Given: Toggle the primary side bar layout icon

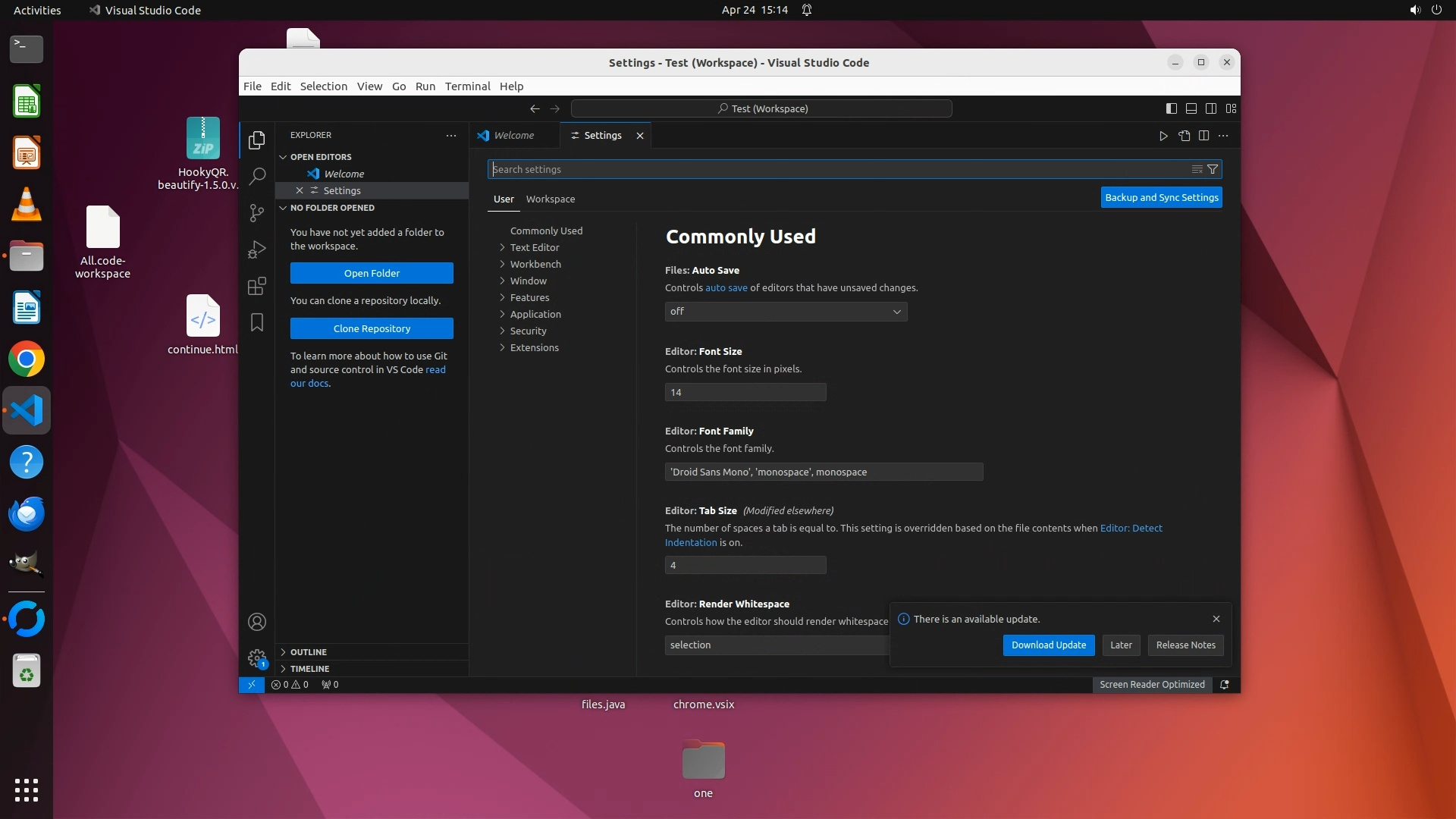Looking at the screenshot, I should pyautogui.click(x=1171, y=108).
